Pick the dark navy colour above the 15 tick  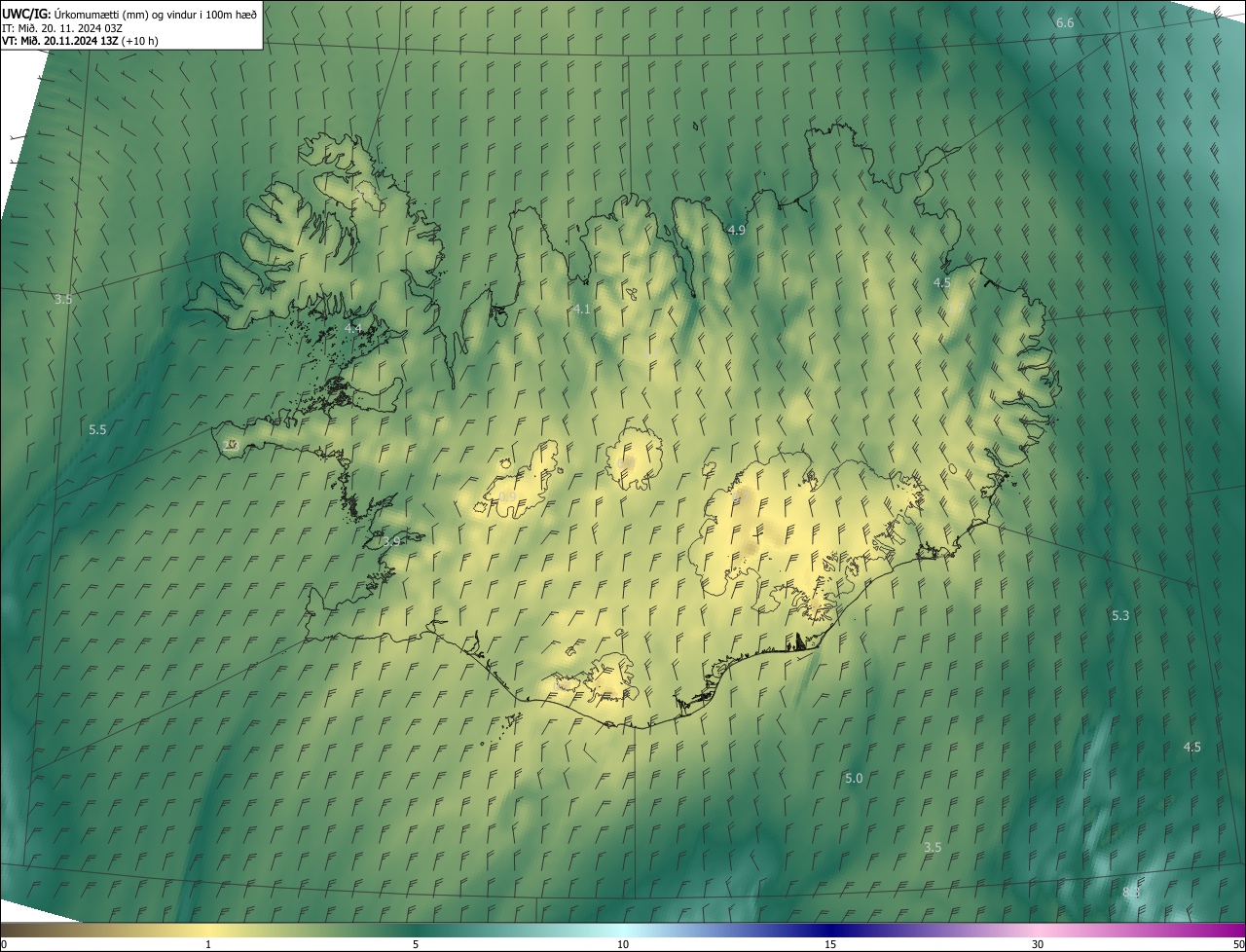pyautogui.click(x=830, y=930)
